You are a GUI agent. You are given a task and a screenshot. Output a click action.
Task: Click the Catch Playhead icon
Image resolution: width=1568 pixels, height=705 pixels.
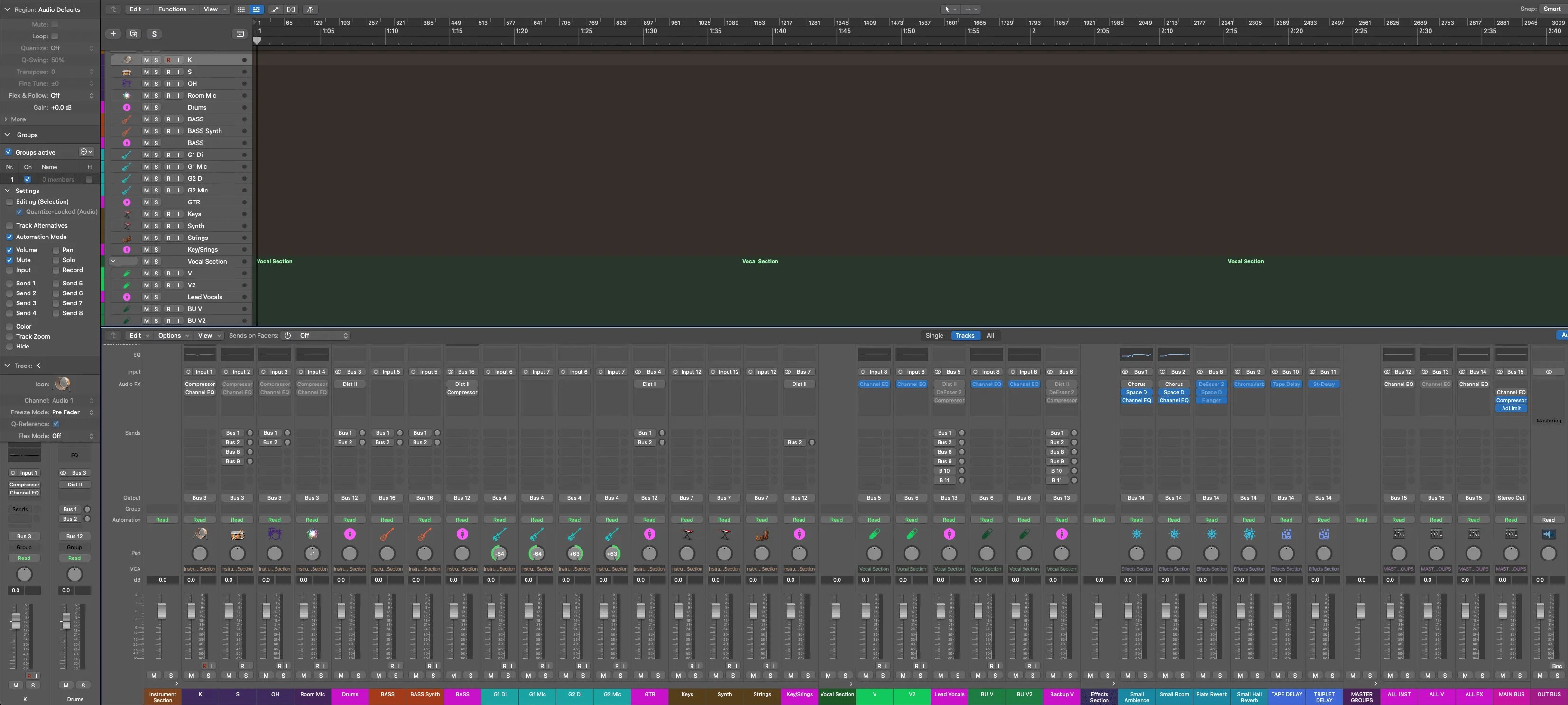(x=311, y=9)
